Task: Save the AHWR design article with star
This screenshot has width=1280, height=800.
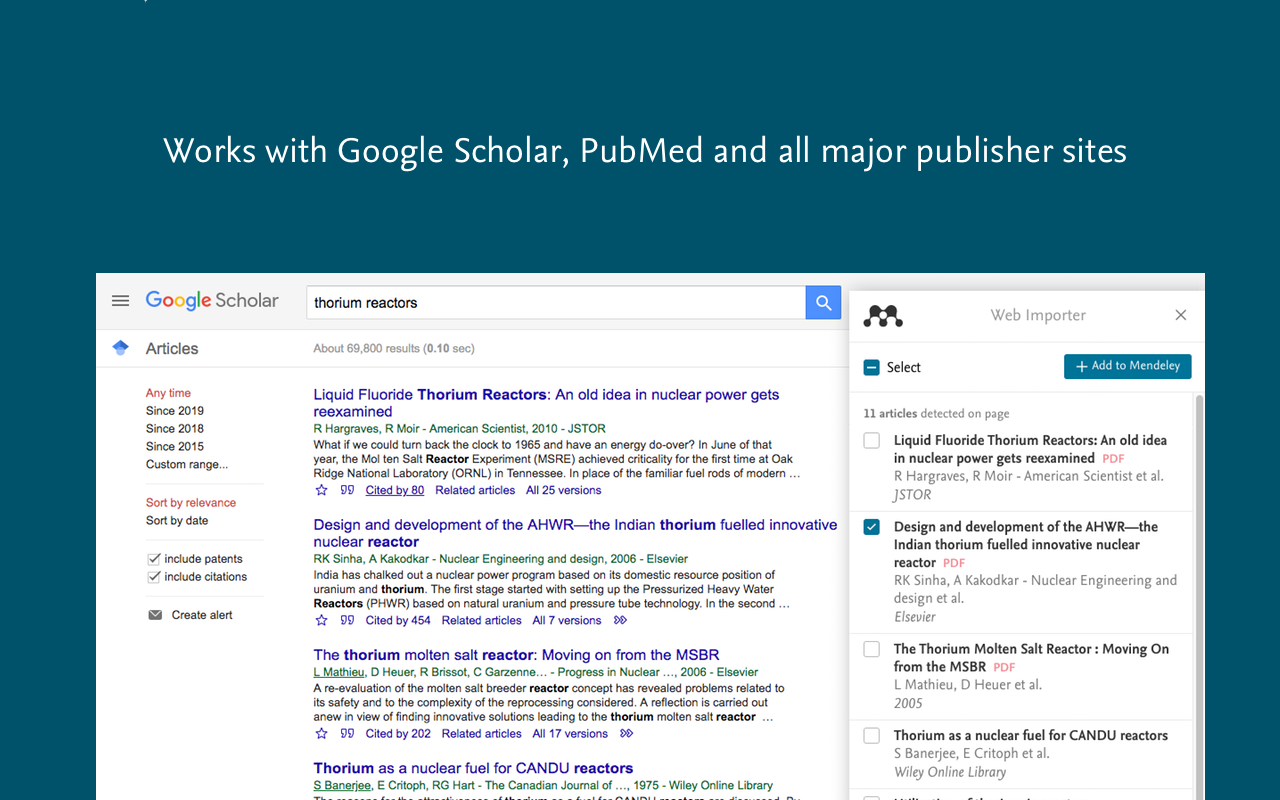Action: pyautogui.click(x=321, y=620)
